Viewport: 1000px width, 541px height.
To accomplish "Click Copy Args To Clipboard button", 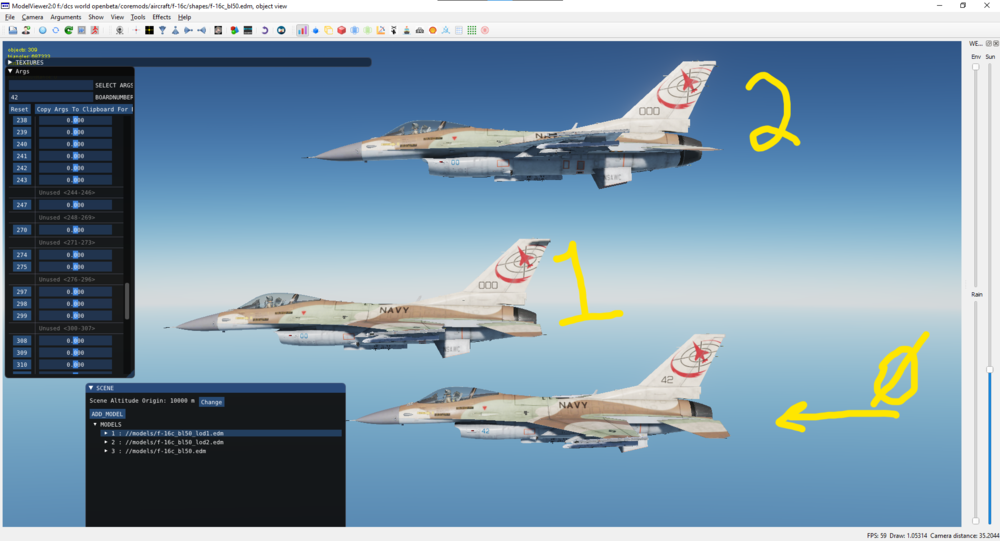I will tap(83, 109).
